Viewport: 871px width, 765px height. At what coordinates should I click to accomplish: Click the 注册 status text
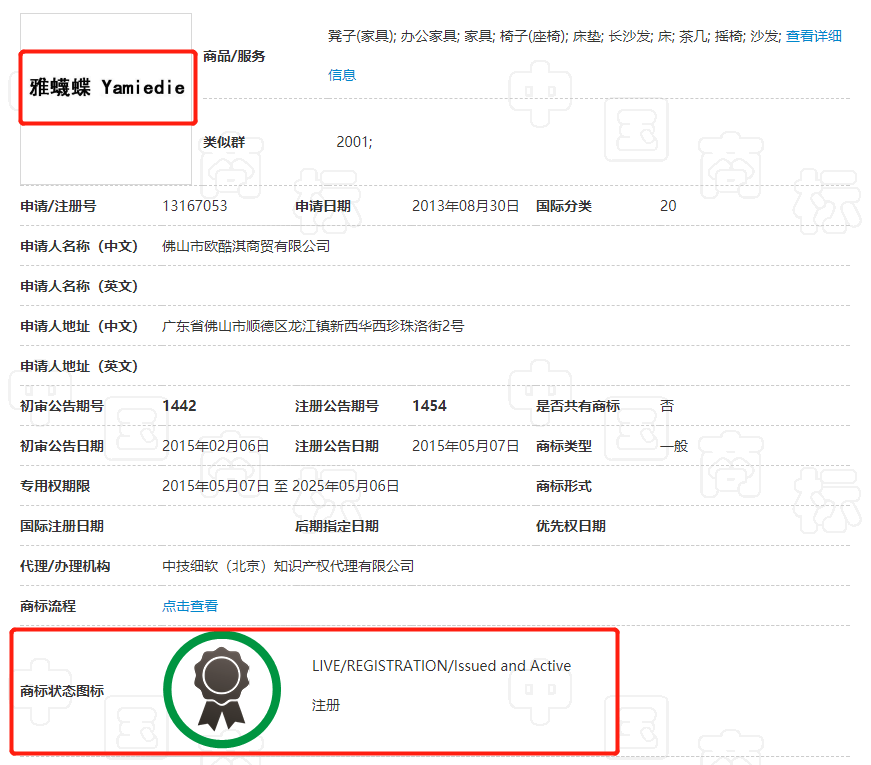pos(326,705)
